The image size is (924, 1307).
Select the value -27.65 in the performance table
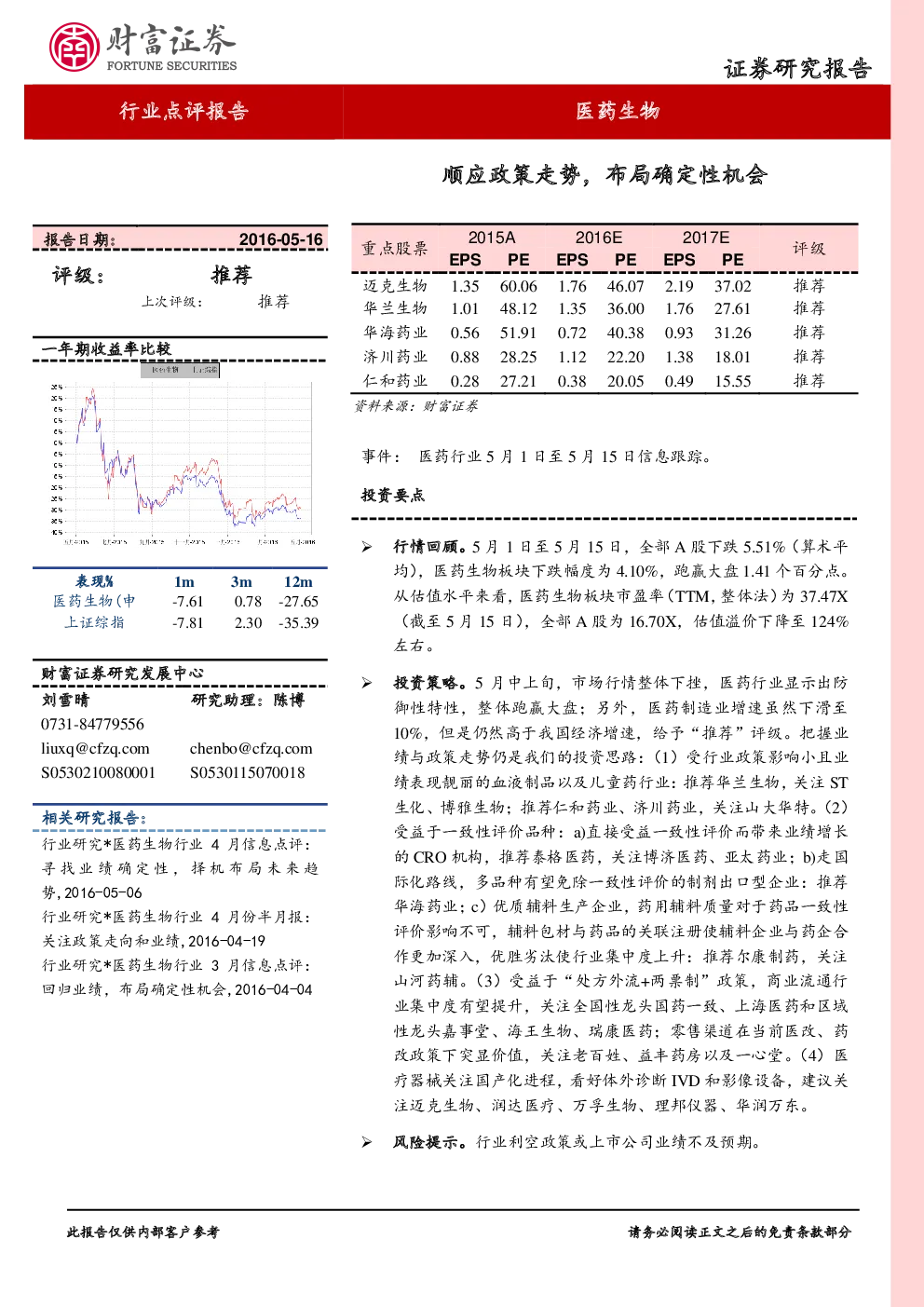(298, 602)
